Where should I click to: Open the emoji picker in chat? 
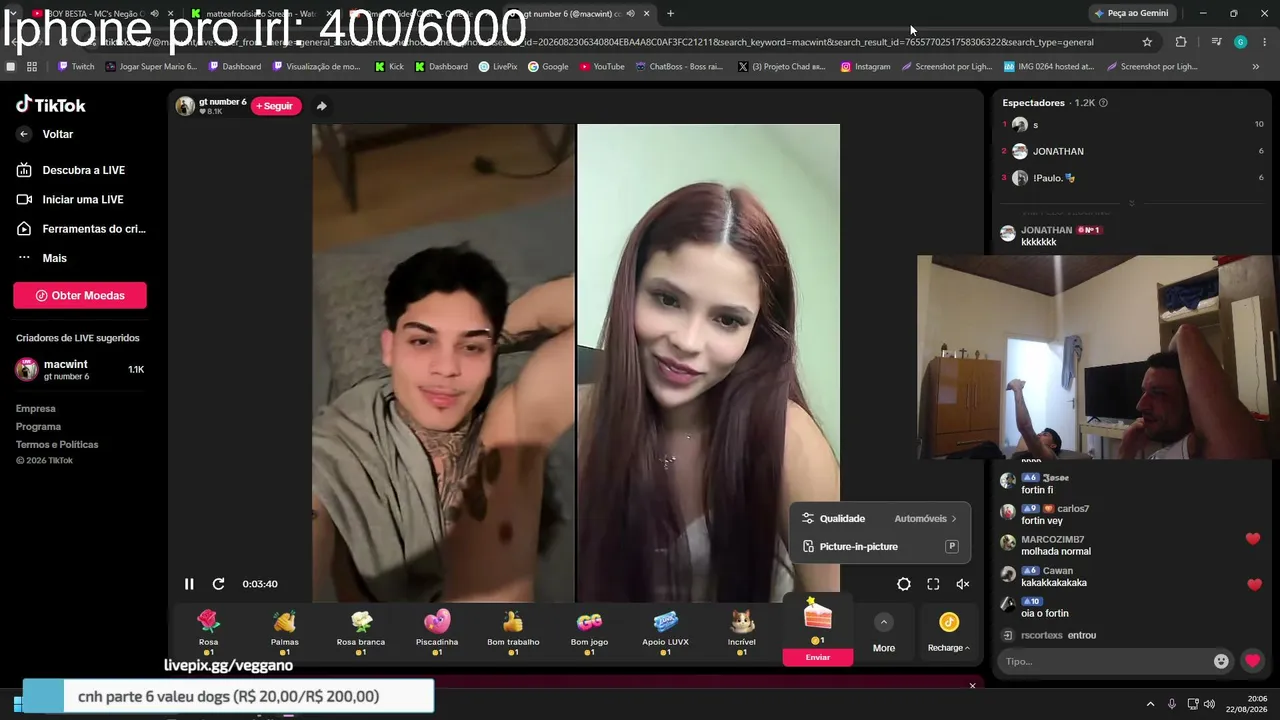point(1221,661)
